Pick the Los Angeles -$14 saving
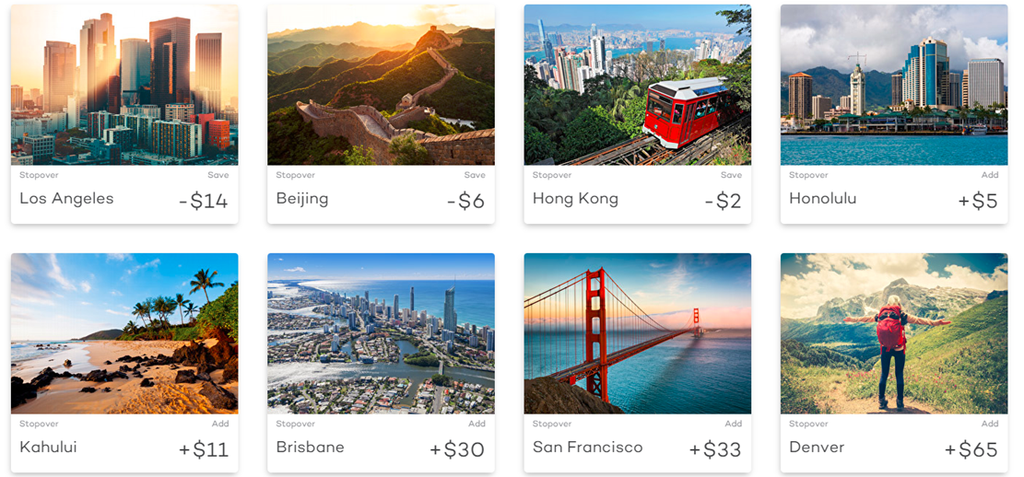1024x477 pixels. (x=203, y=201)
